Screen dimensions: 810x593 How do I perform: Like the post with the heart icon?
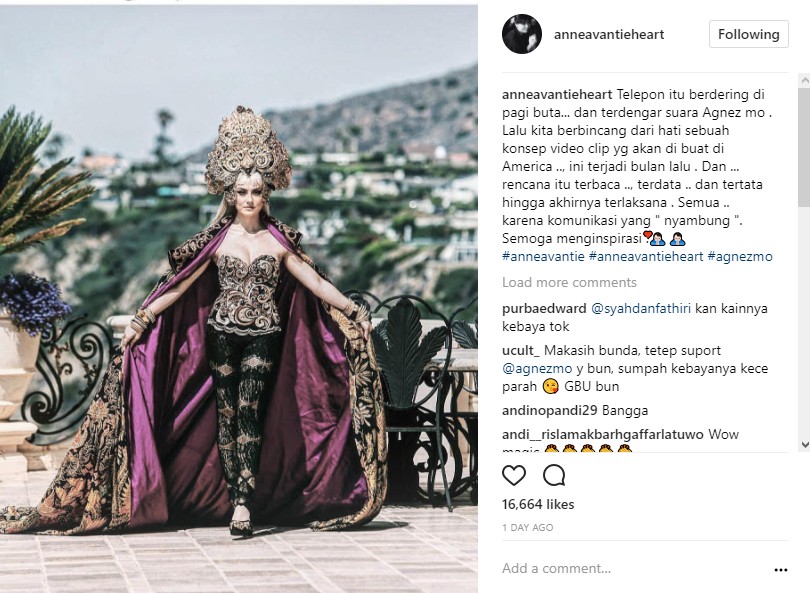click(514, 475)
